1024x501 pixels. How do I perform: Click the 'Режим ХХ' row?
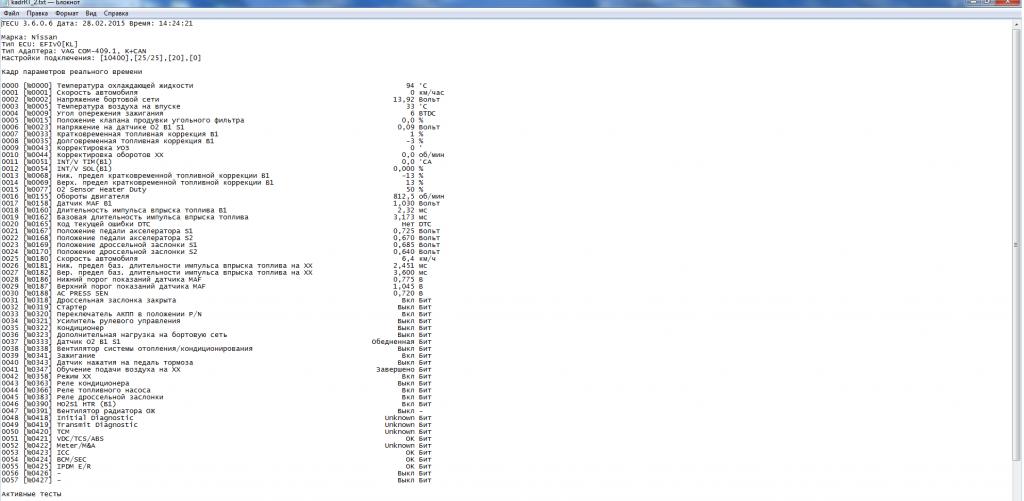[223, 376]
